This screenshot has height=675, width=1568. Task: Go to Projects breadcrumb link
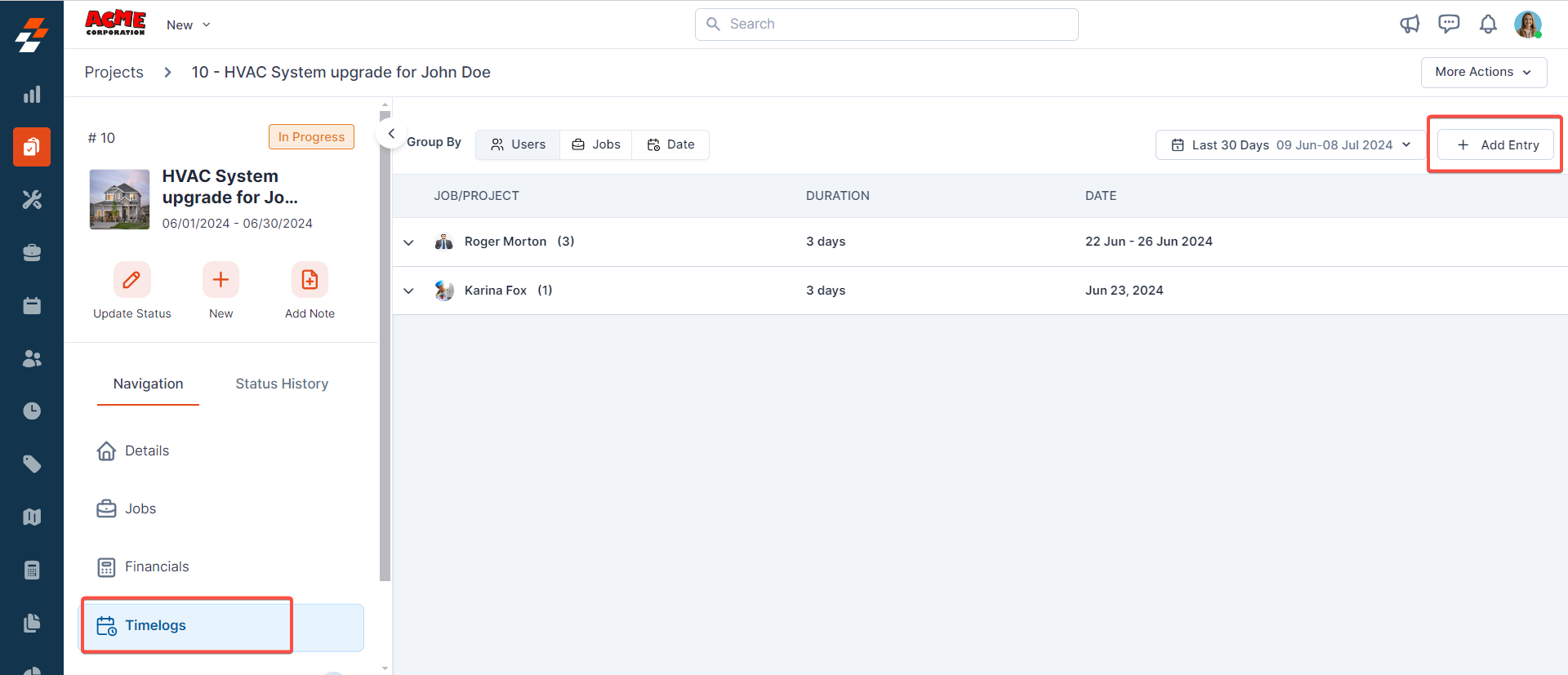114,72
